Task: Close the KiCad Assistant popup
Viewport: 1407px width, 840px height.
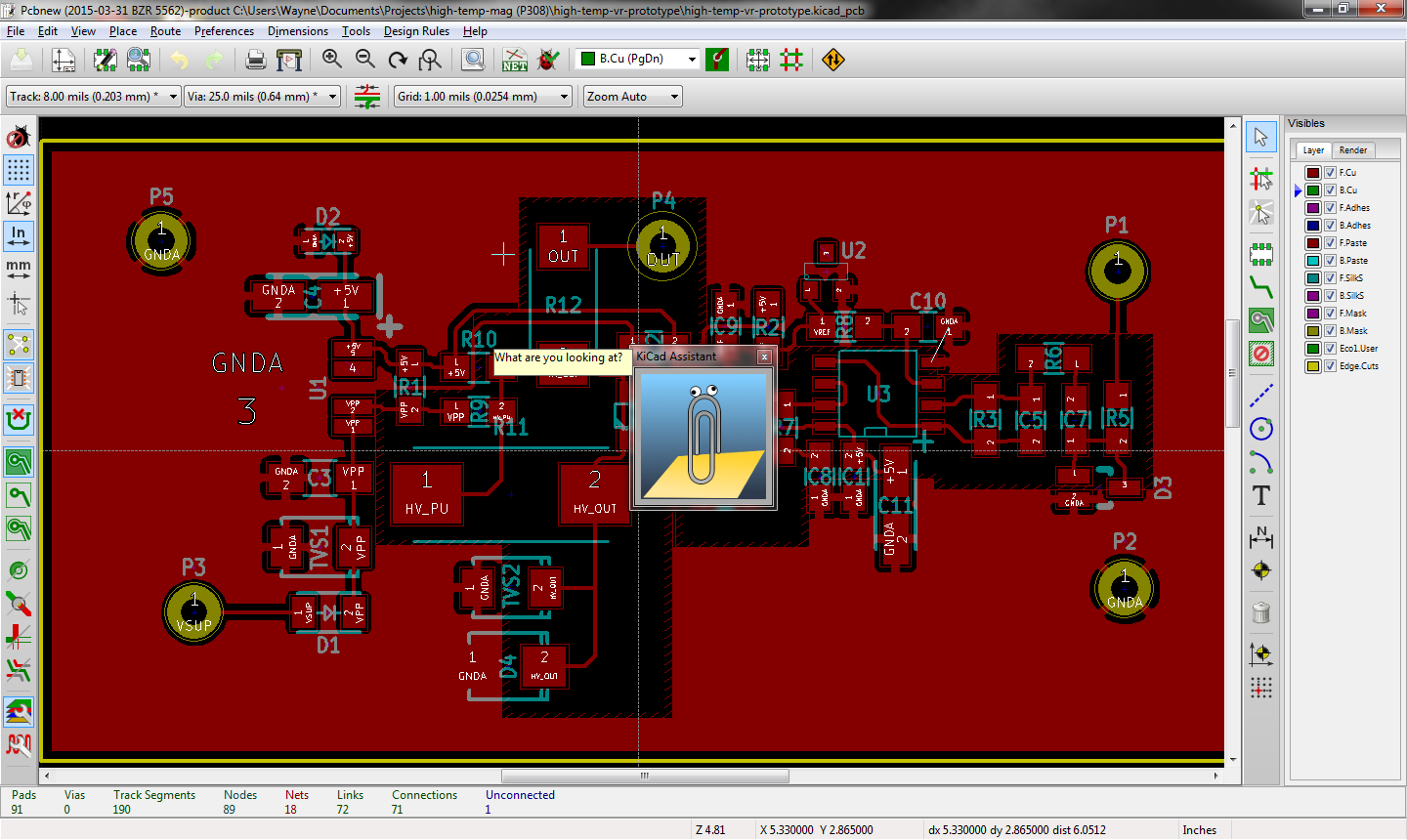Action: (764, 357)
